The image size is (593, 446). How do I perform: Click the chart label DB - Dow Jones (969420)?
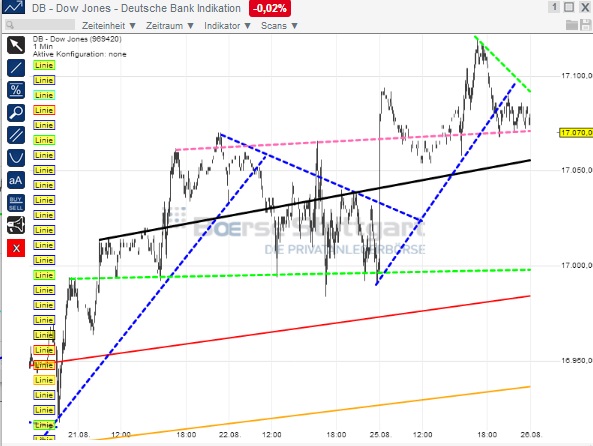click(77, 39)
